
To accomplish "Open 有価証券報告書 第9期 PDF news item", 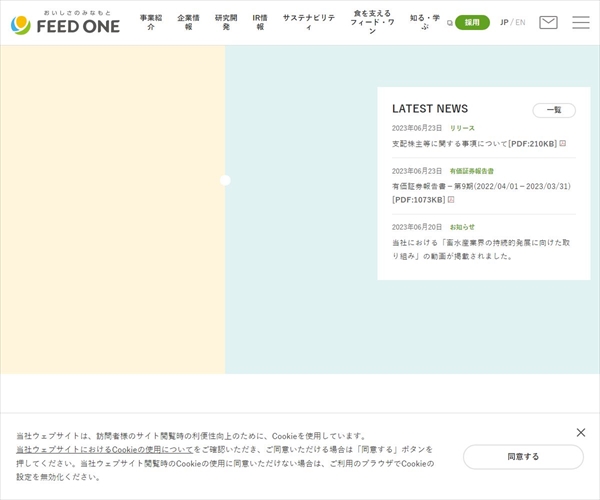I will [481, 193].
